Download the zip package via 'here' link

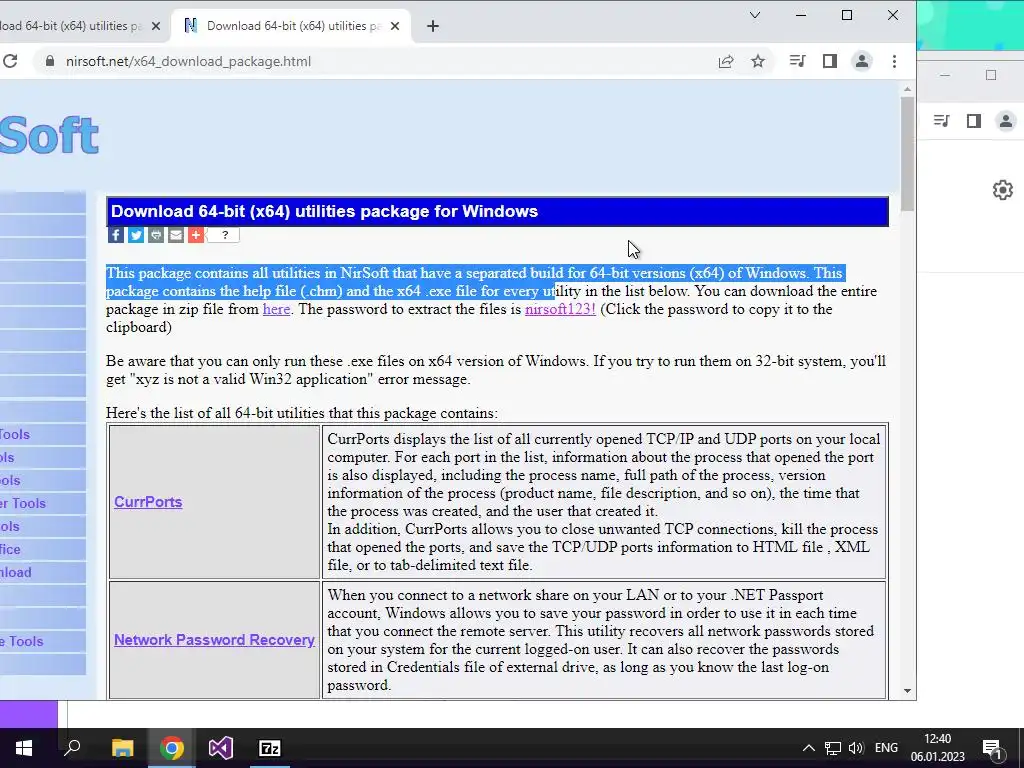(x=276, y=310)
